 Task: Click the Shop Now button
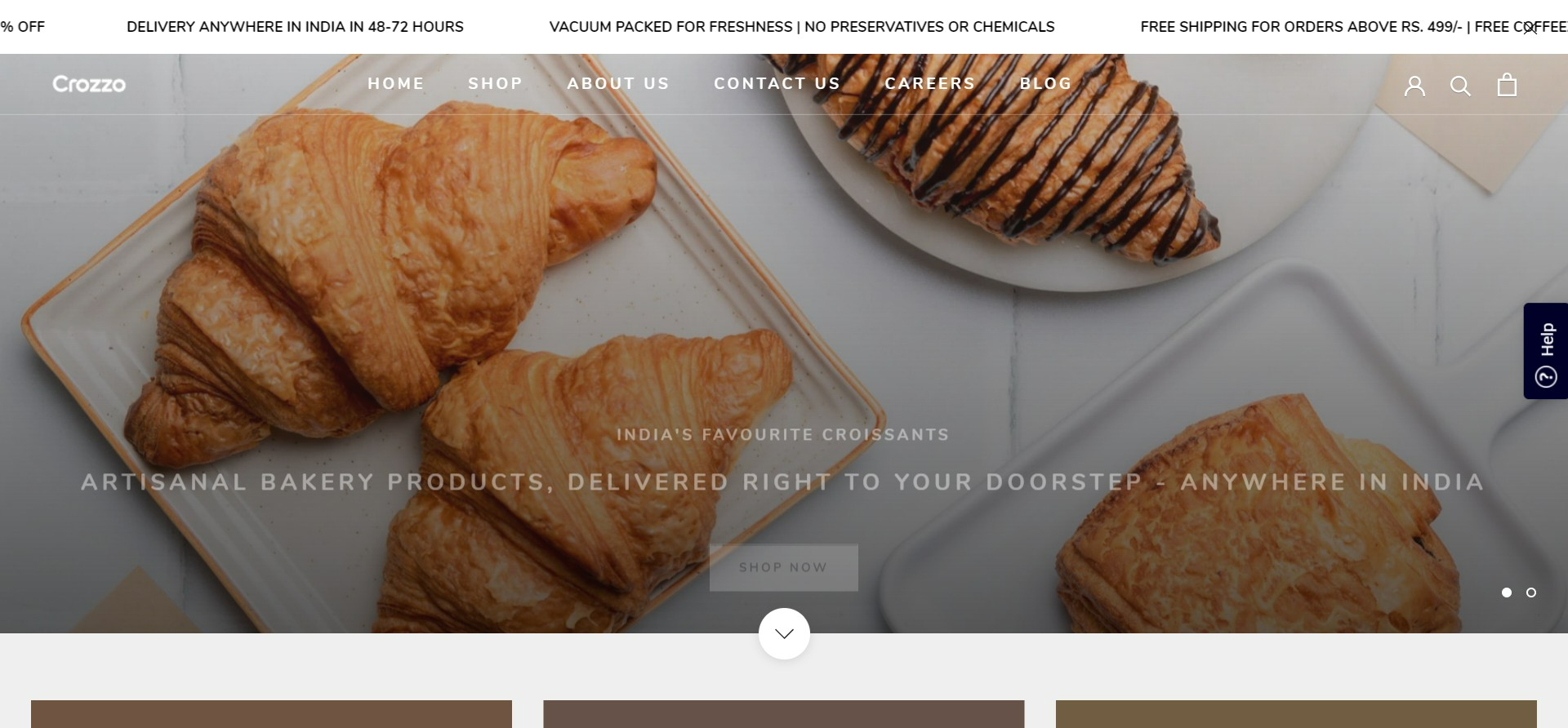point(784,567)
